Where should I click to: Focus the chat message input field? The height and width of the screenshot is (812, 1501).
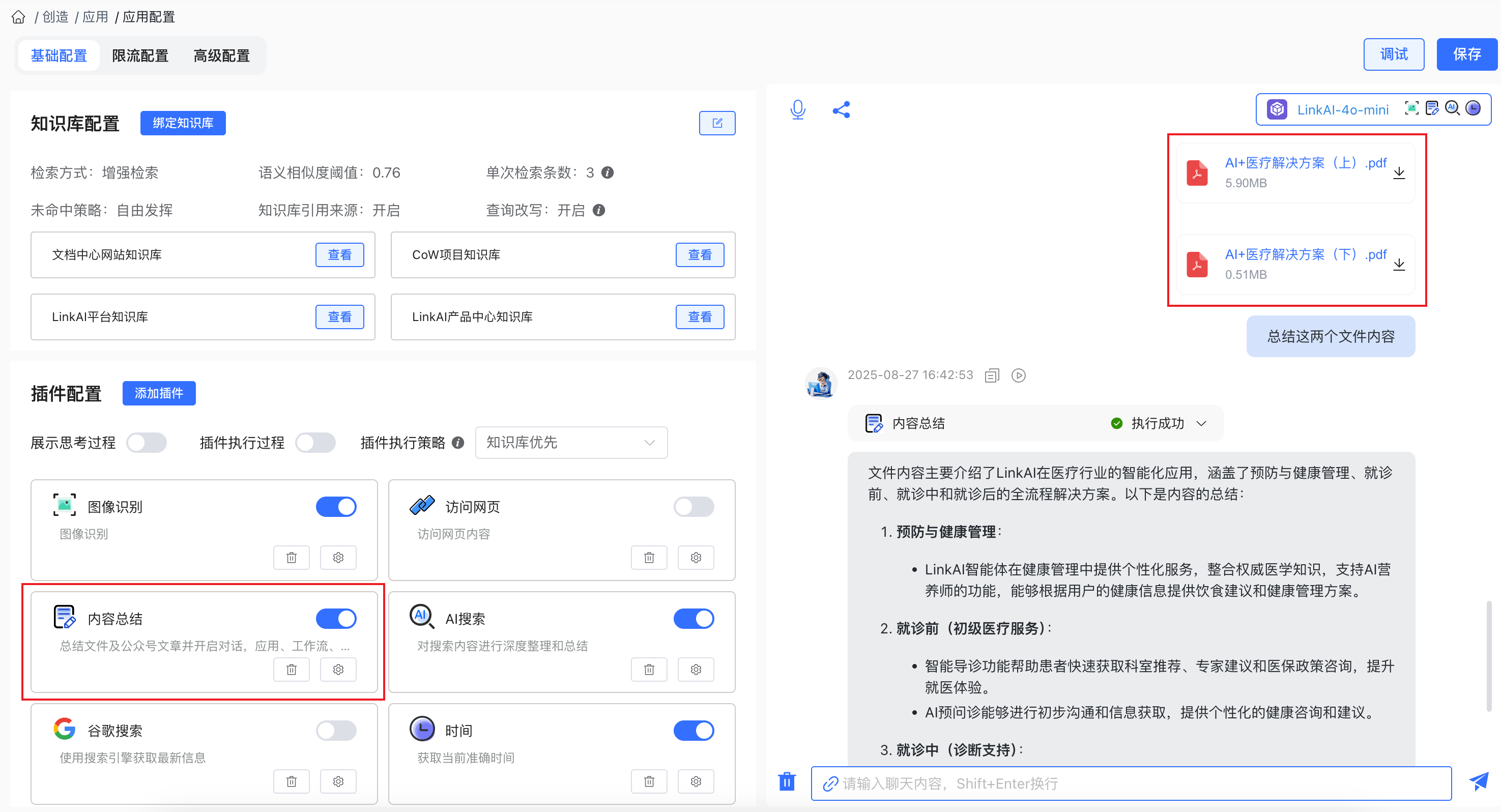coord(1131,784)
